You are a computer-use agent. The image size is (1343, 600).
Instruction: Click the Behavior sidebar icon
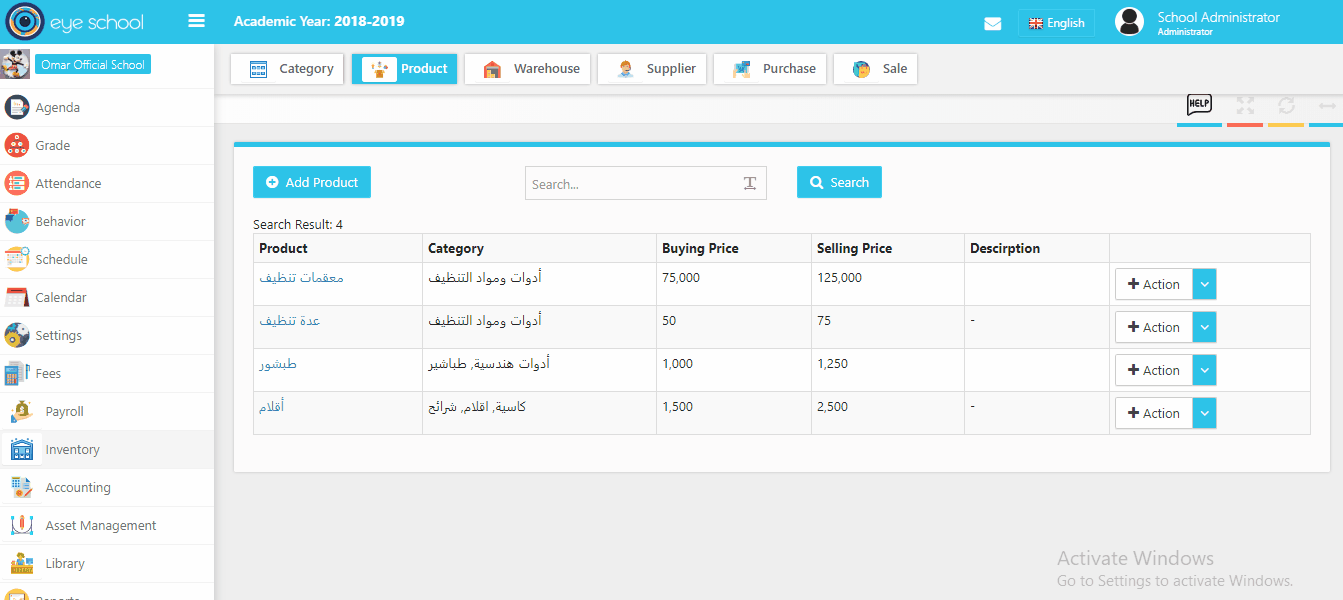tap(16, 221)
